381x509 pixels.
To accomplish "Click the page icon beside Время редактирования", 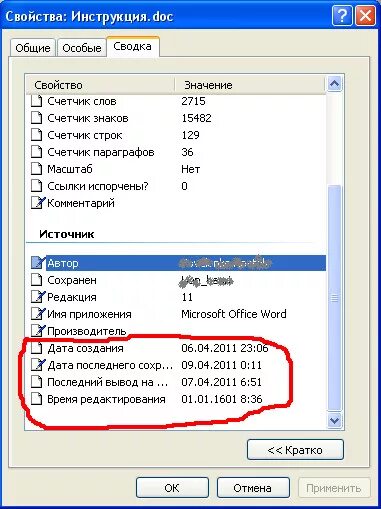I will 37,399.
